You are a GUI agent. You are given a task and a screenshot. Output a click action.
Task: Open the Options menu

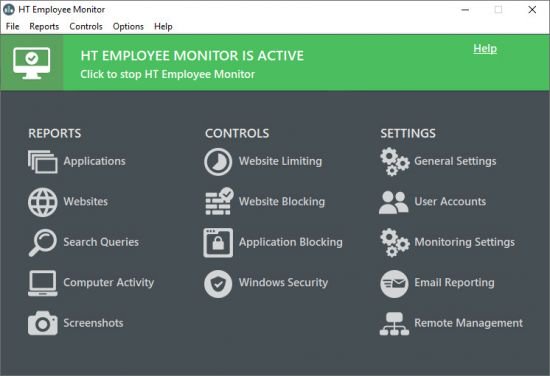128,27
